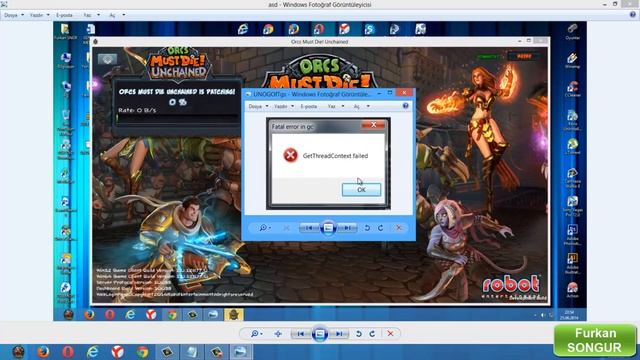Open help in the outer Photo Viewer toolbar
This screenshot has height=360, width=640.
coord(633,15)
